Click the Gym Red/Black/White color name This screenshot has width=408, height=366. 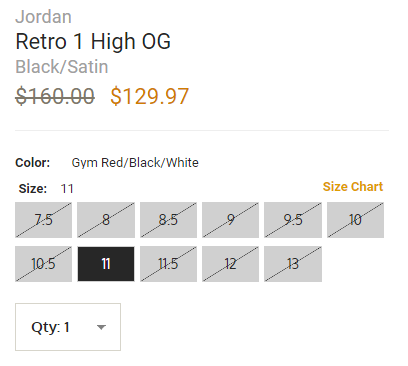coord(135,163)
